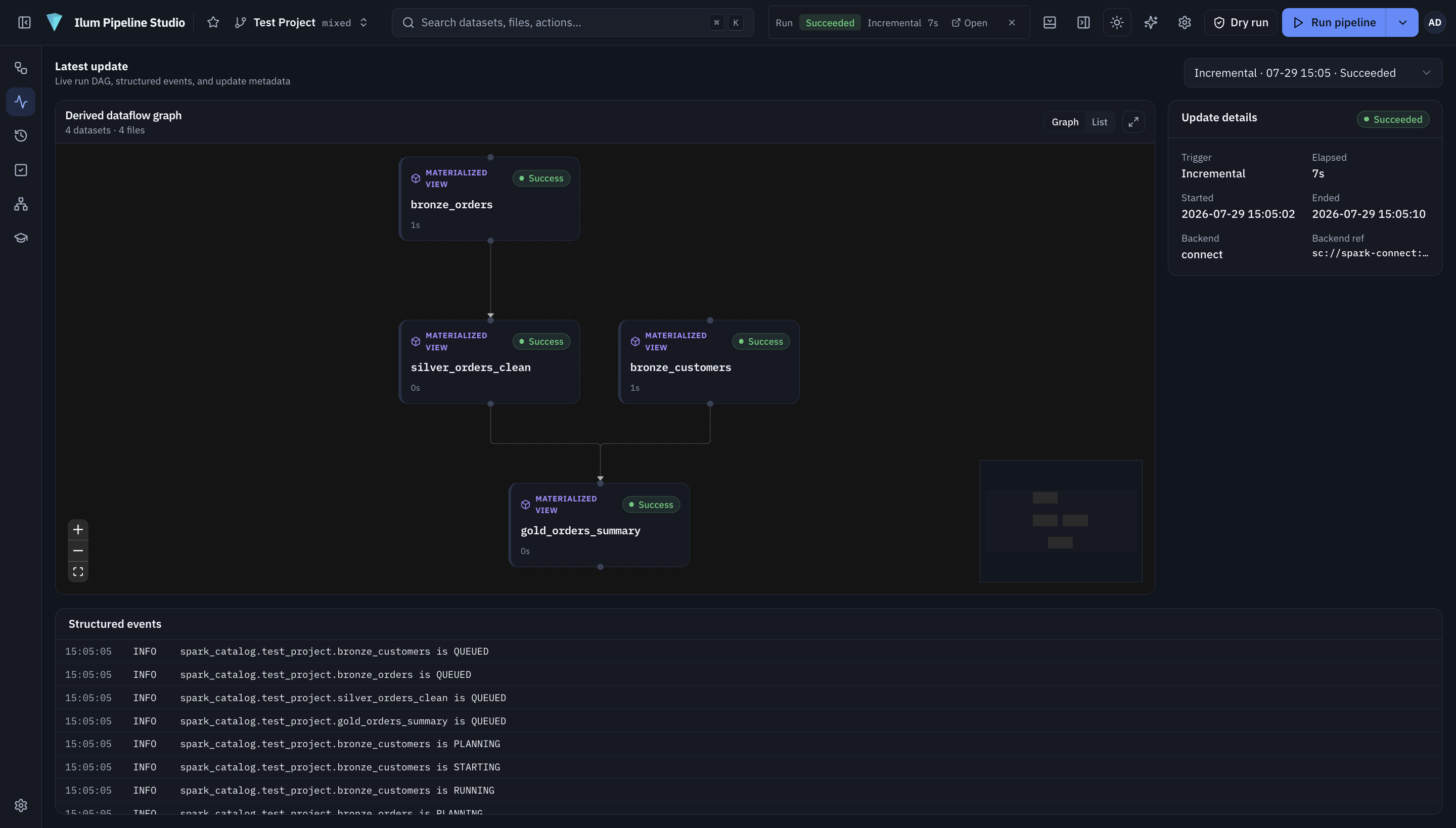
Task: Click the Succeeded status in run banner
Action: [830, 23]
